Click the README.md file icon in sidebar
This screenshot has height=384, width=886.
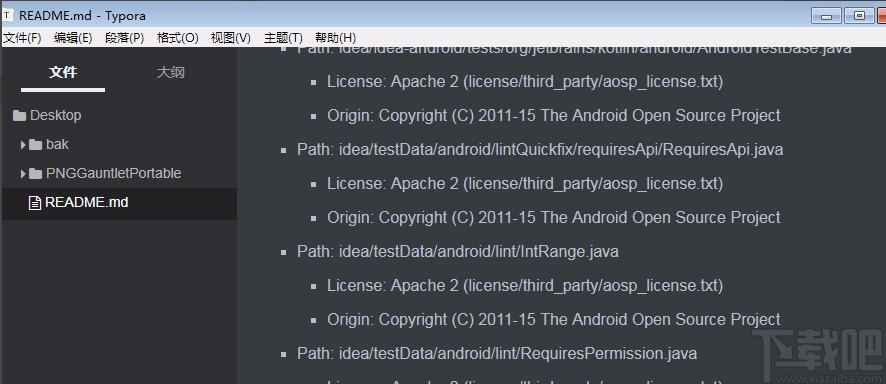coord(35,203)
